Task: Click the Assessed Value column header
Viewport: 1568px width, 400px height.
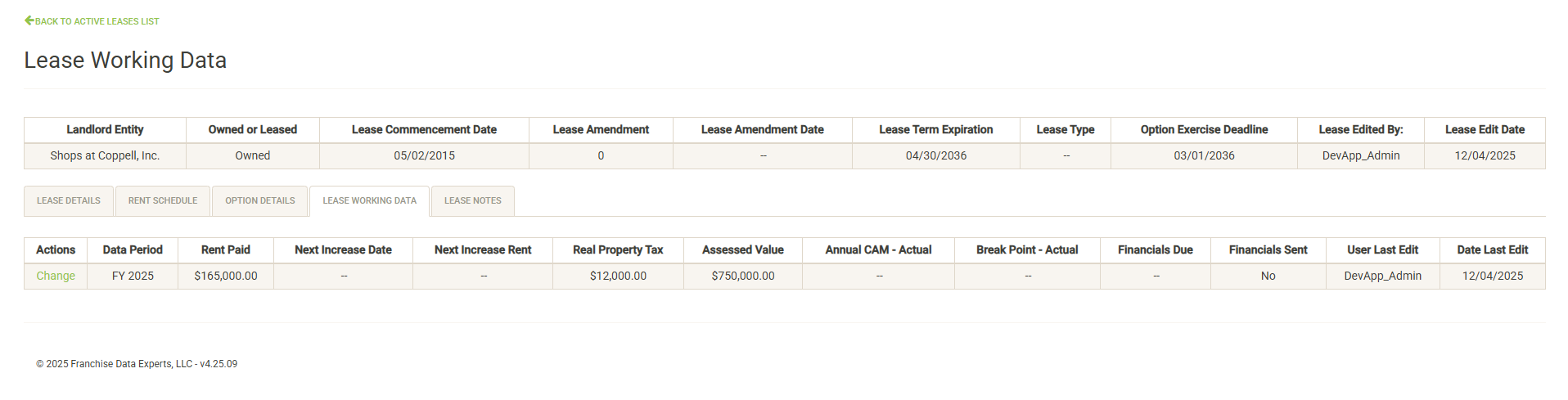Action: click(743, 249)
